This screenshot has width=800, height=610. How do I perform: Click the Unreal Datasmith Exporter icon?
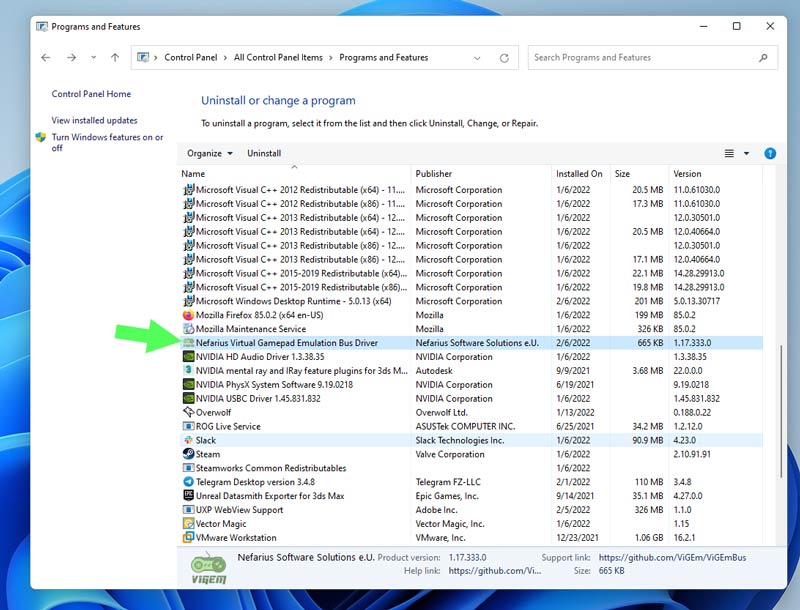(x=188, y=496)
